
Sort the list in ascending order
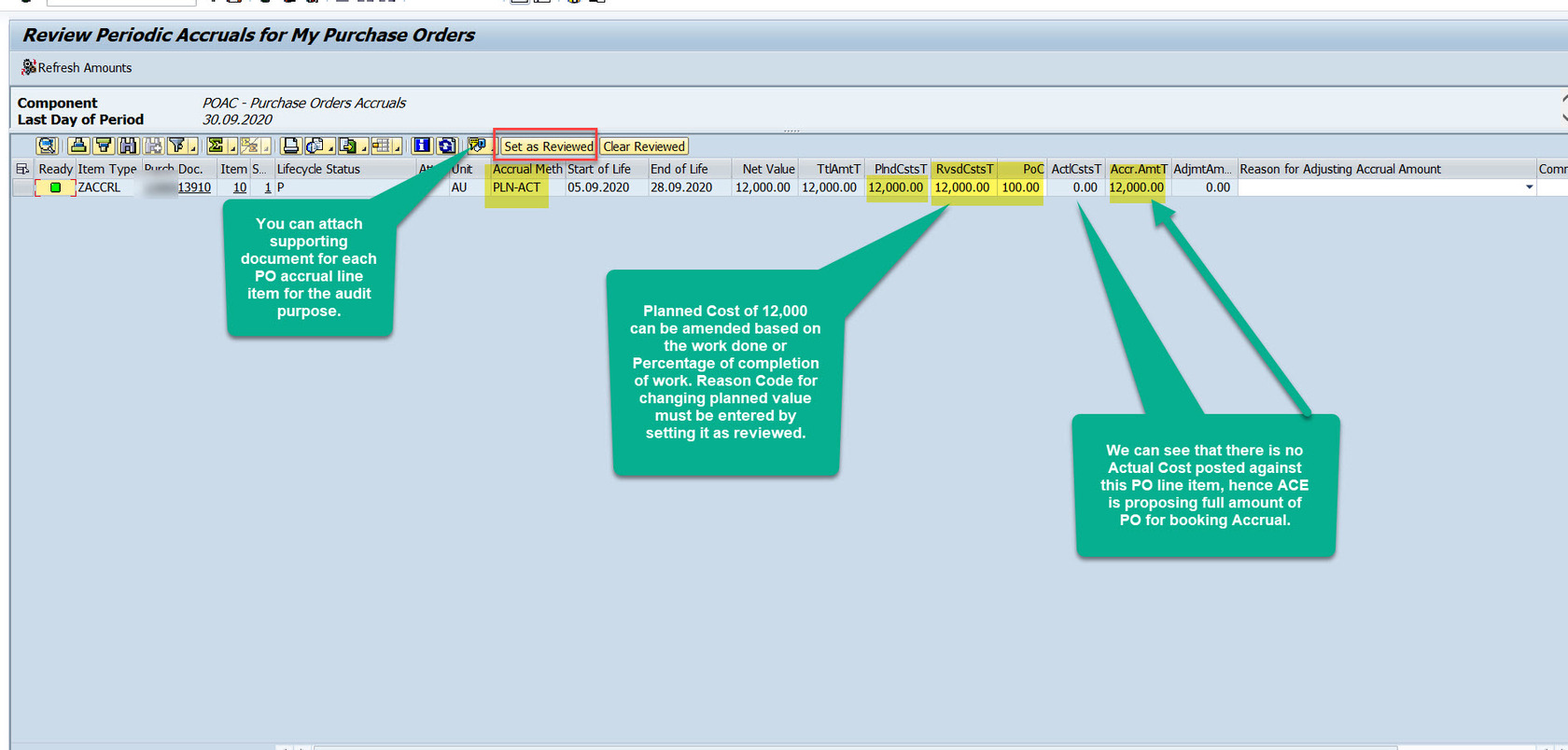78,146
